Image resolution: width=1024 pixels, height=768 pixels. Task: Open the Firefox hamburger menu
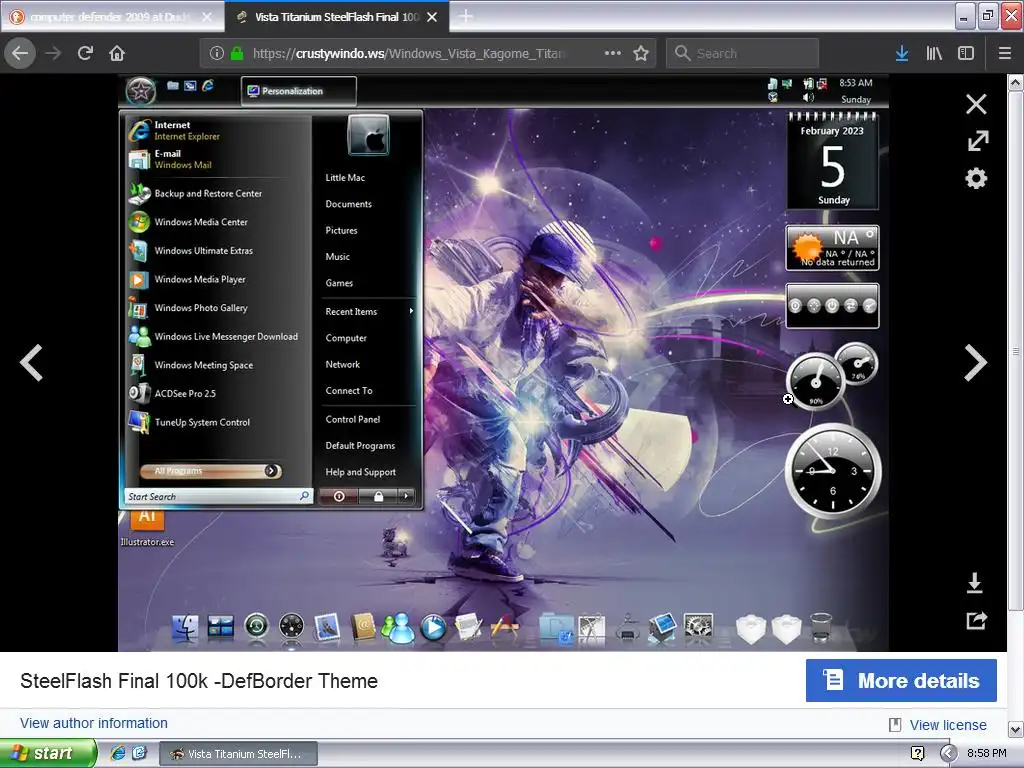tap(1004, 53)
